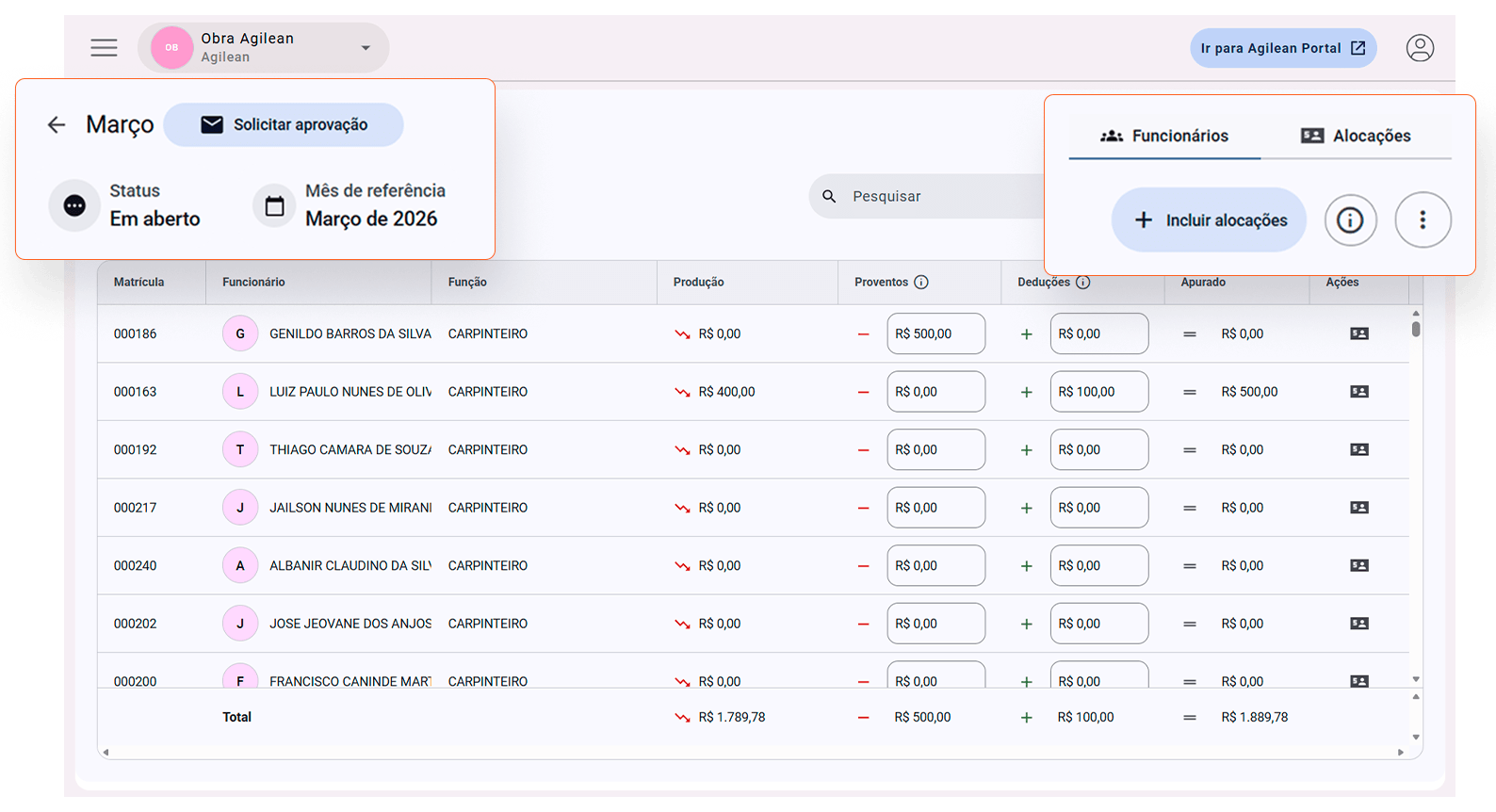This screenshot has width=1496, height=812.
Task: Click the A avatar of Albanir Claudino
Action: click(240, 565)
